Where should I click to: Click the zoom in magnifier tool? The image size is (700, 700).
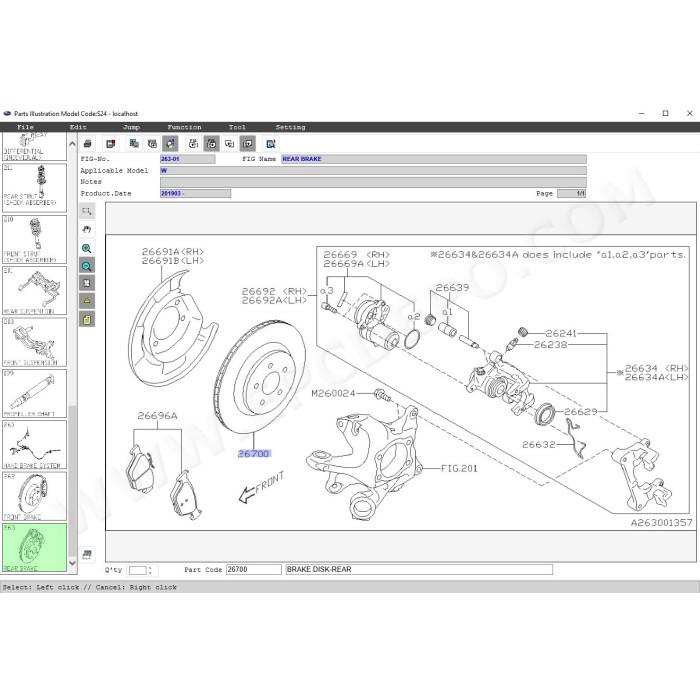point(87,248)
